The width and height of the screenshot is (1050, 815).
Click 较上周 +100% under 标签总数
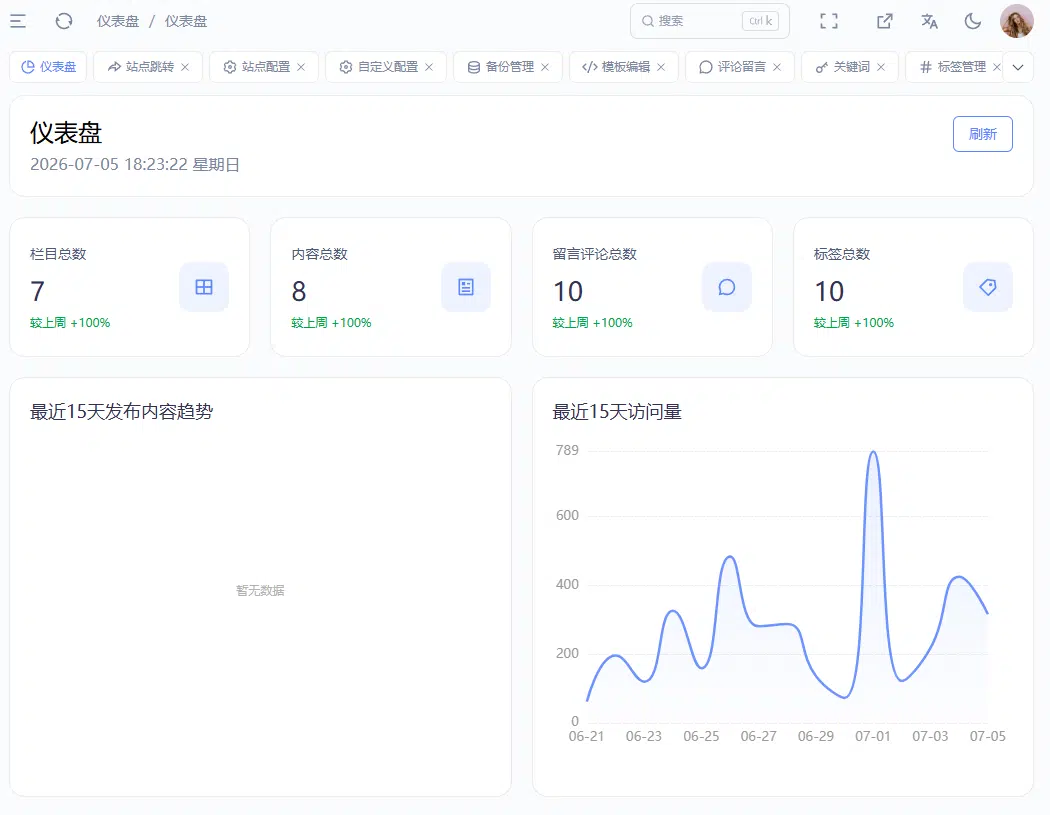point(854,323)
